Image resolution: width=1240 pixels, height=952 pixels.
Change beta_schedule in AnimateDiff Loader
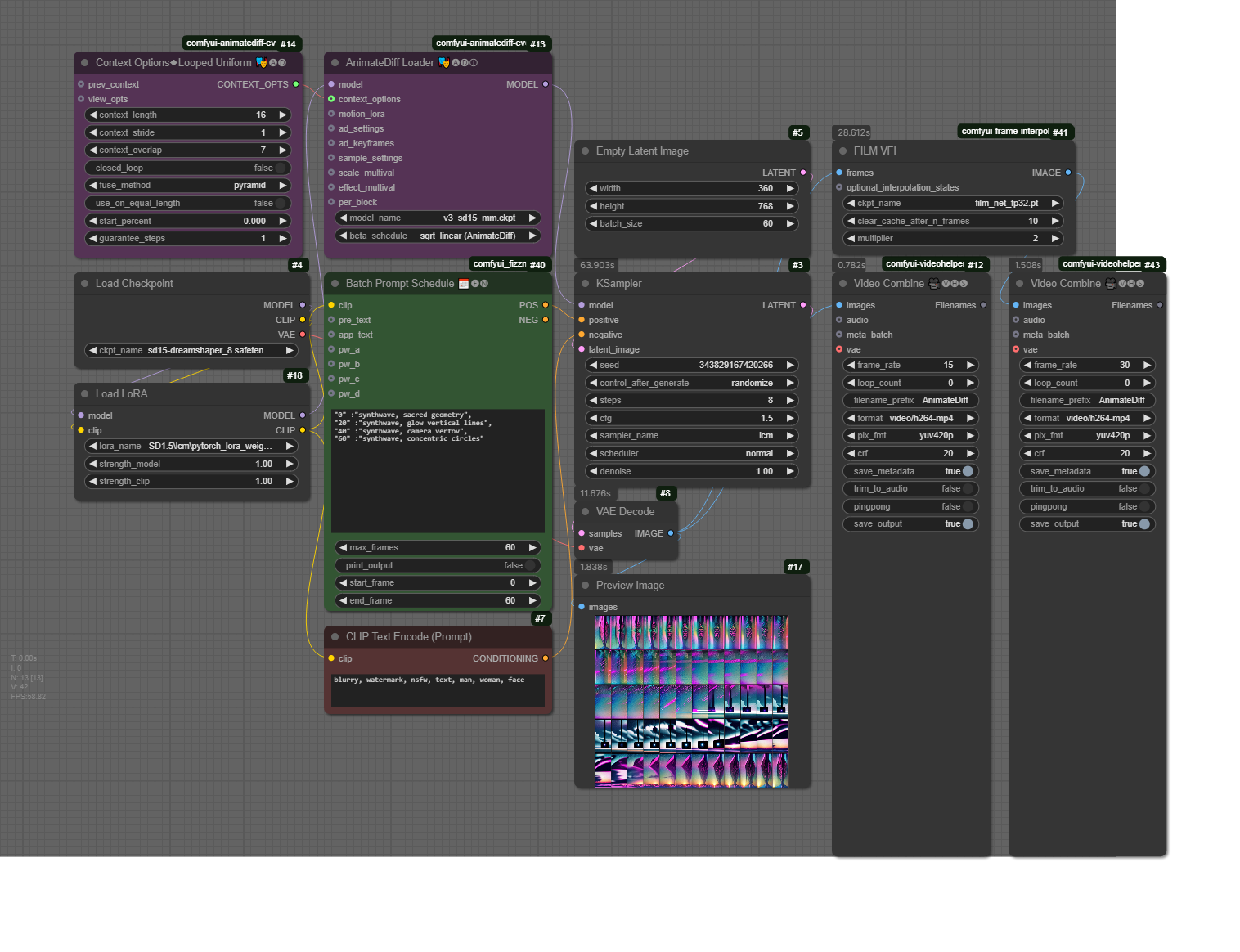pos(438,236)
